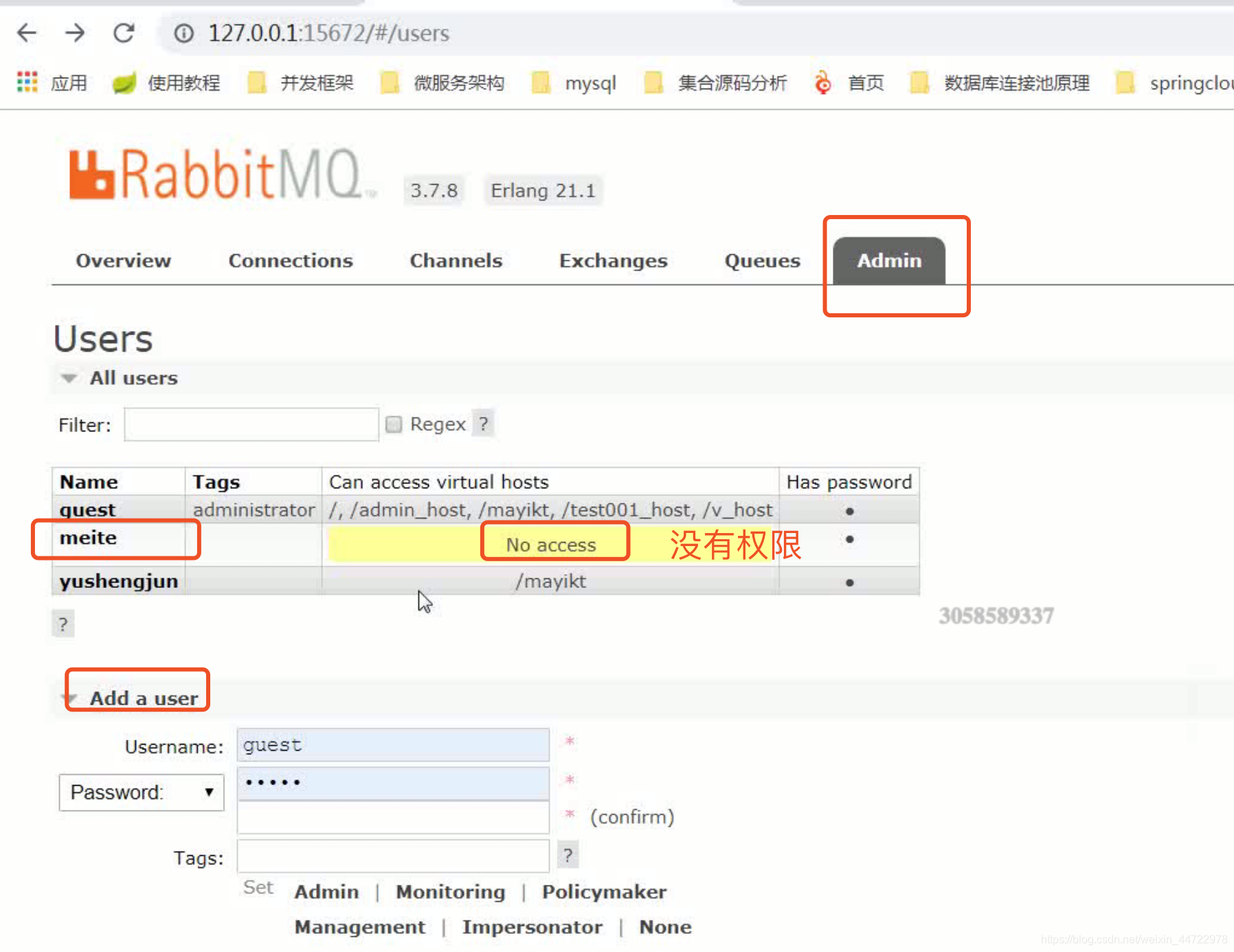Image resolution: width=1234 pixels, height=952 pixels.
Task: Focus the Tags input field
Action: coord(393,856)
